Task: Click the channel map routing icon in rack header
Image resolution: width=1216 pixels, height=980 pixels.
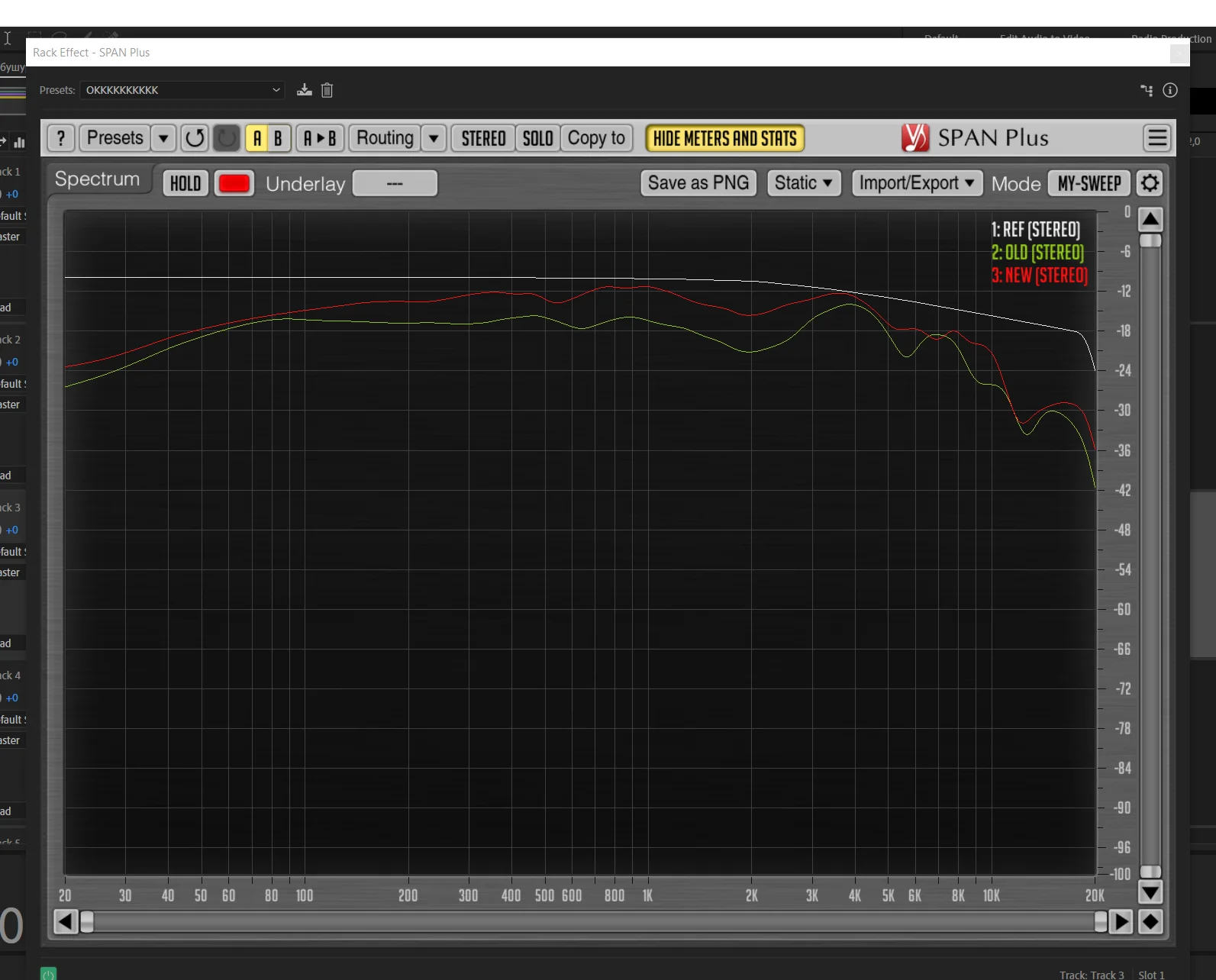Action: point(1147,90)
